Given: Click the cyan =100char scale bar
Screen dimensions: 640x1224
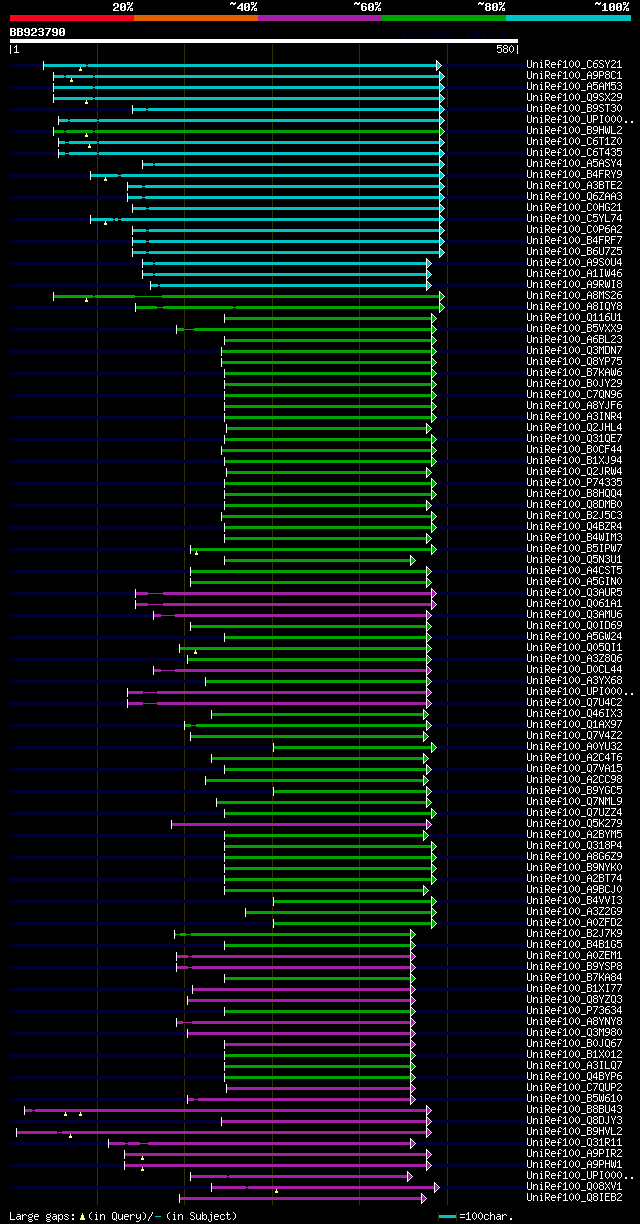Looking at the screenshot, I should tap(448, 1216).
